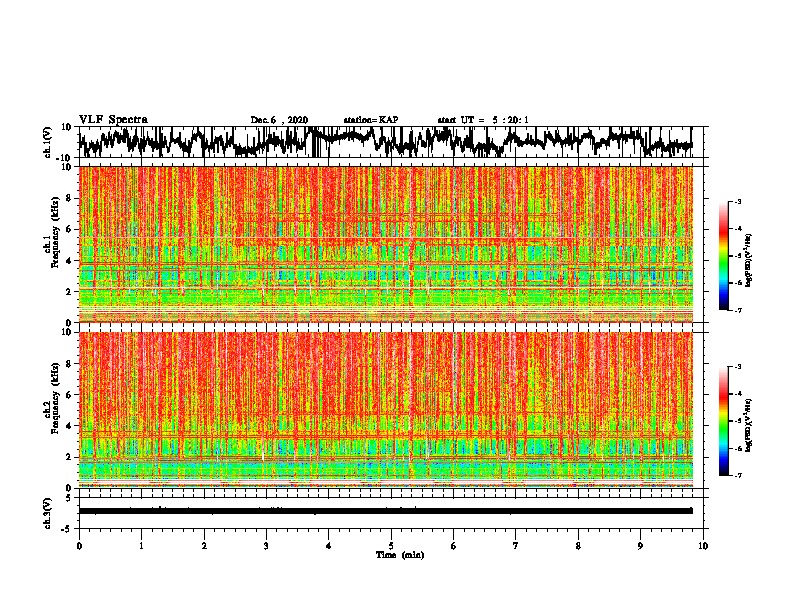Image resolution: width=792 pixels, height=612 pixels.
Task: Select the log(PSD) label beside ch.1 colorbar
Action: (749, 260)
